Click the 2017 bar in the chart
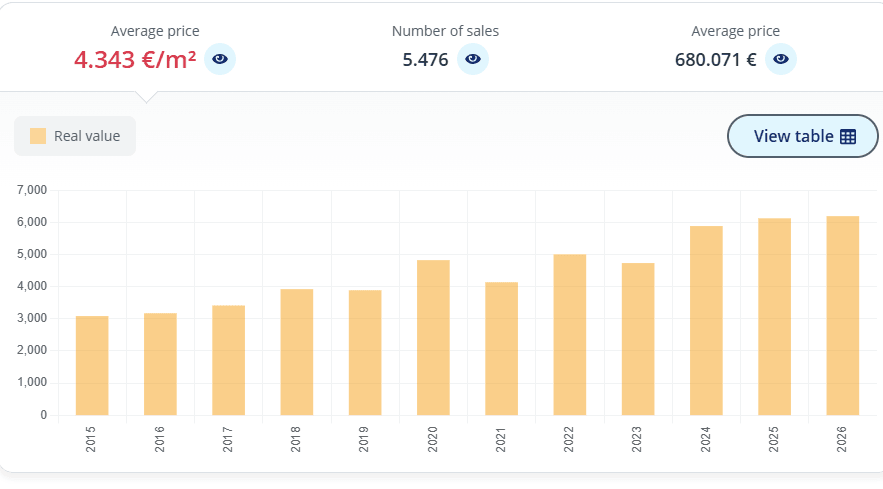The height and width of the screenshot is (489, 883). (229, 361)
